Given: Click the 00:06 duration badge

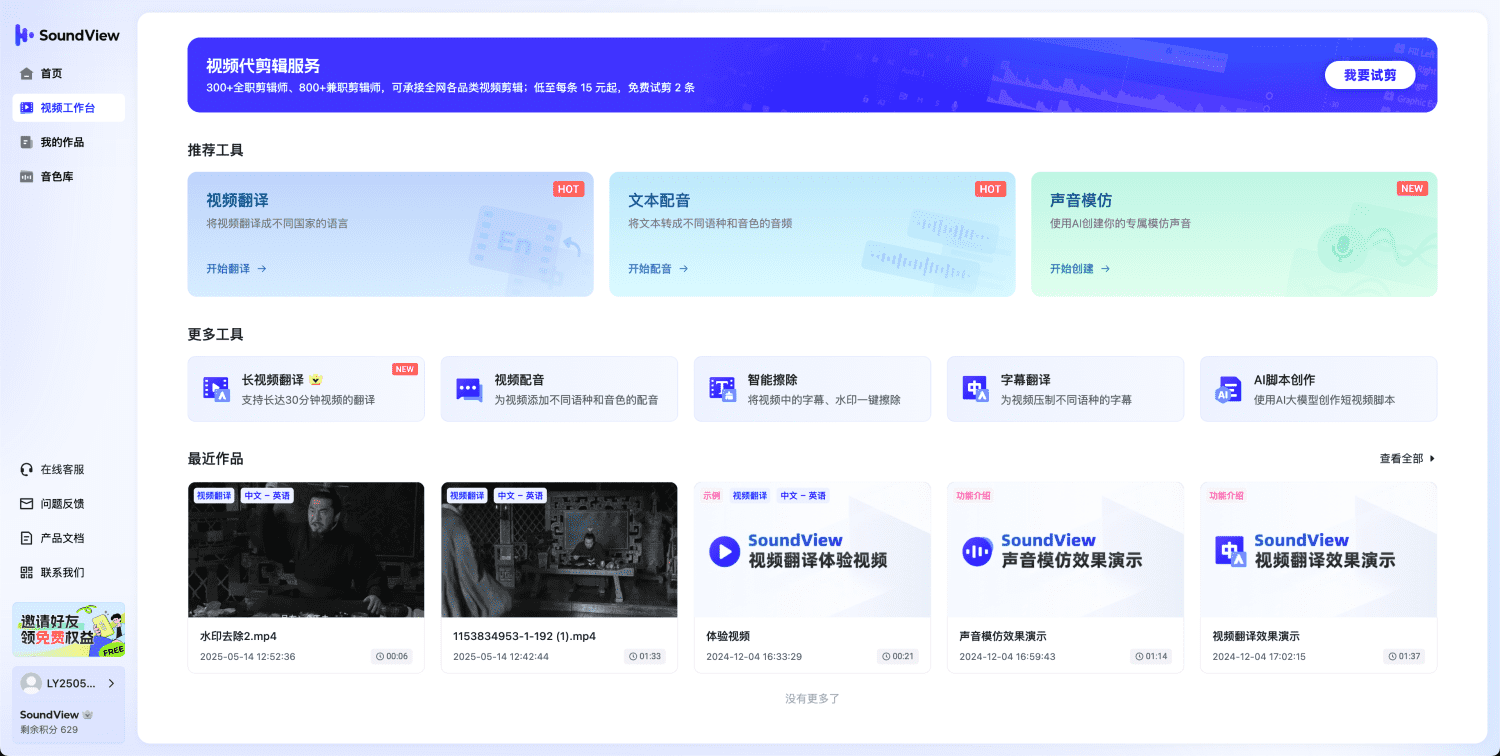Looking at the screenshot, I should (x=392, y=657).
